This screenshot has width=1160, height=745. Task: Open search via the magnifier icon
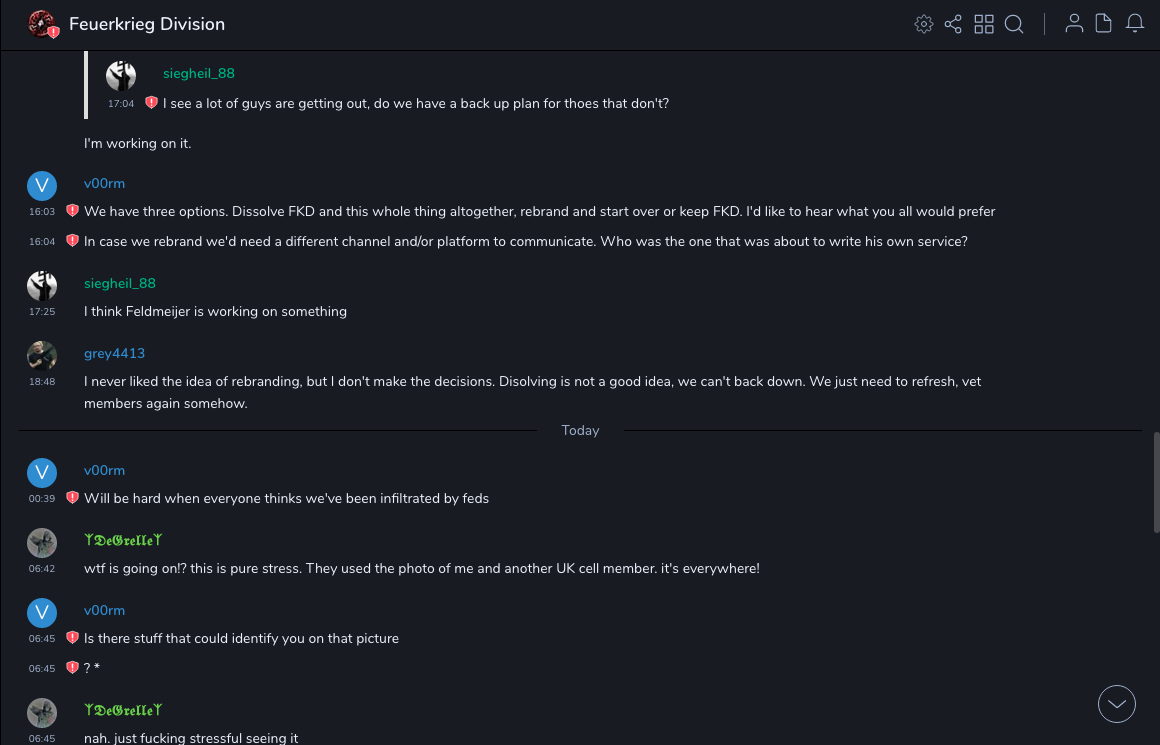pyautogui.click(x=1014, y=24)
